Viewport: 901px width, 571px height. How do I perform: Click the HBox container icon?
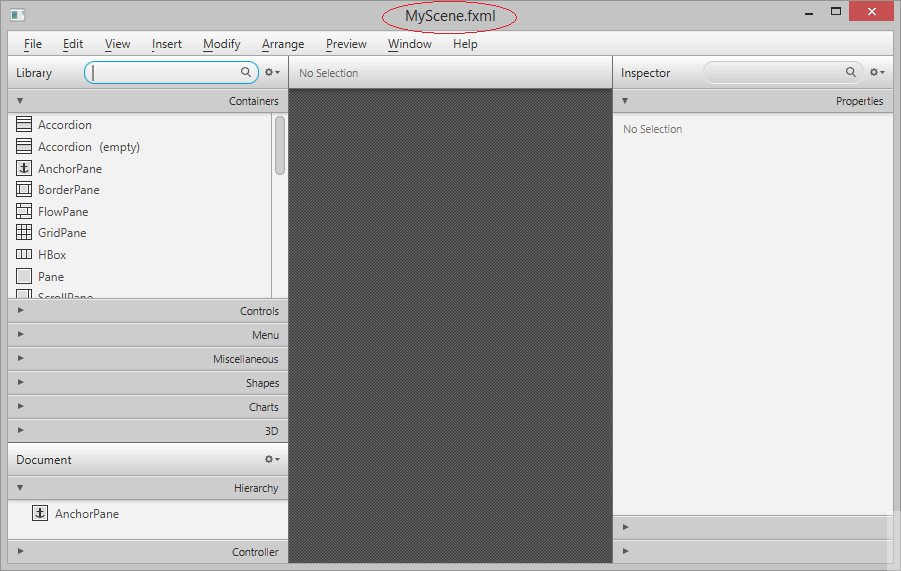(x=24, y=254)
